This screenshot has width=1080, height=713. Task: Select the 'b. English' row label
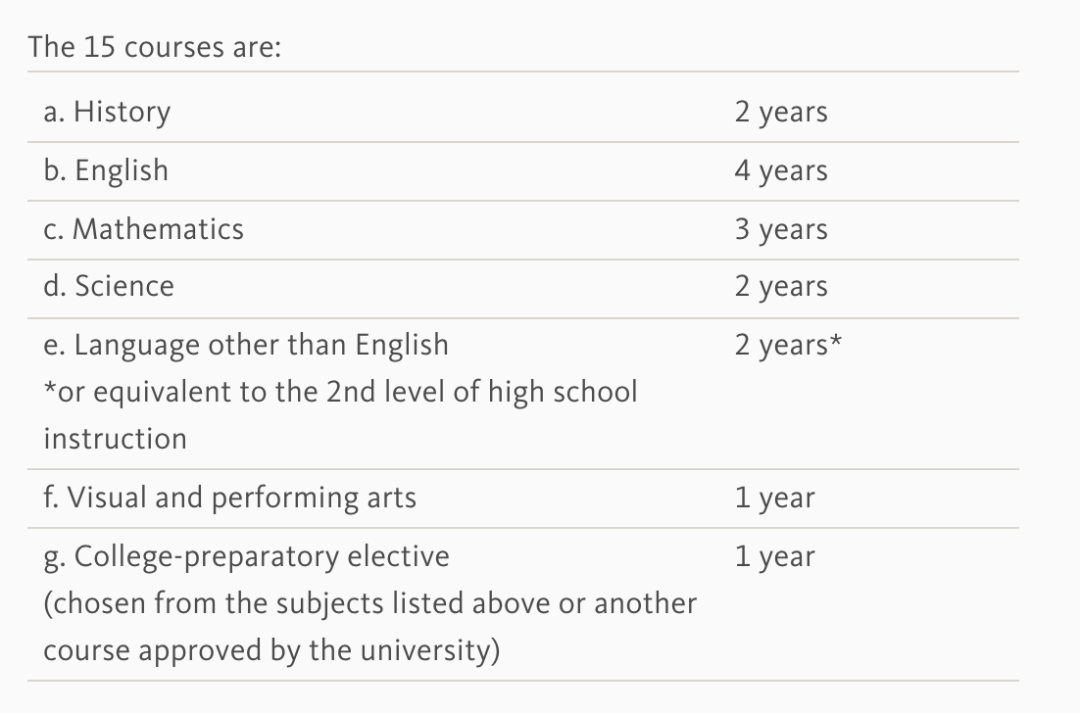pos(105,170)
